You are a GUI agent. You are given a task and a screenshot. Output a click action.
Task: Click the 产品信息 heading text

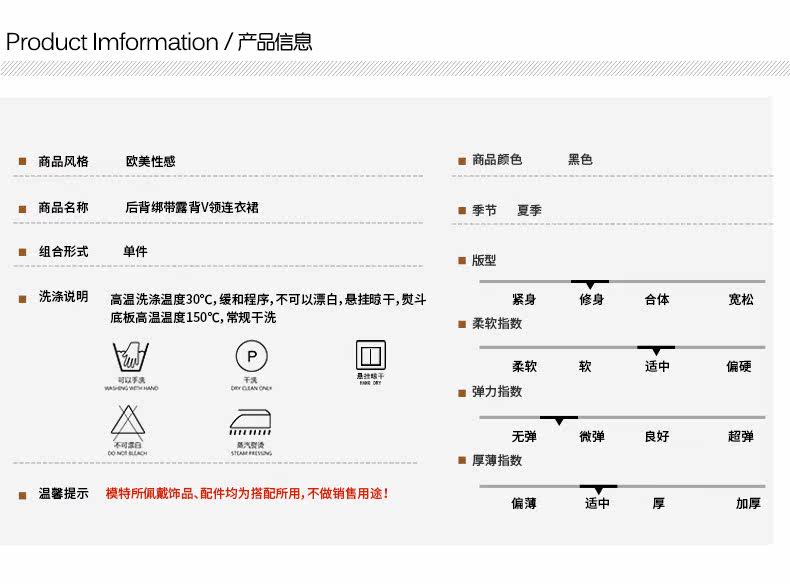click(275, 42)
